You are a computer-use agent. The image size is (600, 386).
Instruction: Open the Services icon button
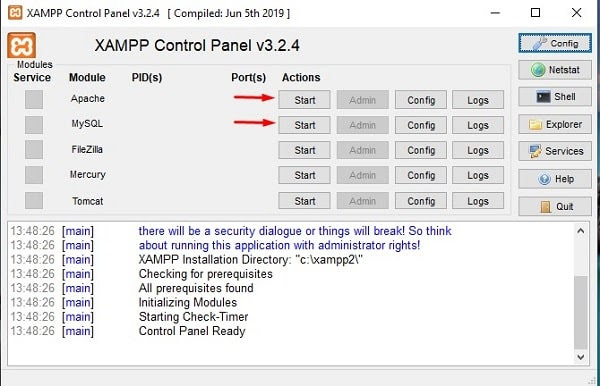click(555, 151)
